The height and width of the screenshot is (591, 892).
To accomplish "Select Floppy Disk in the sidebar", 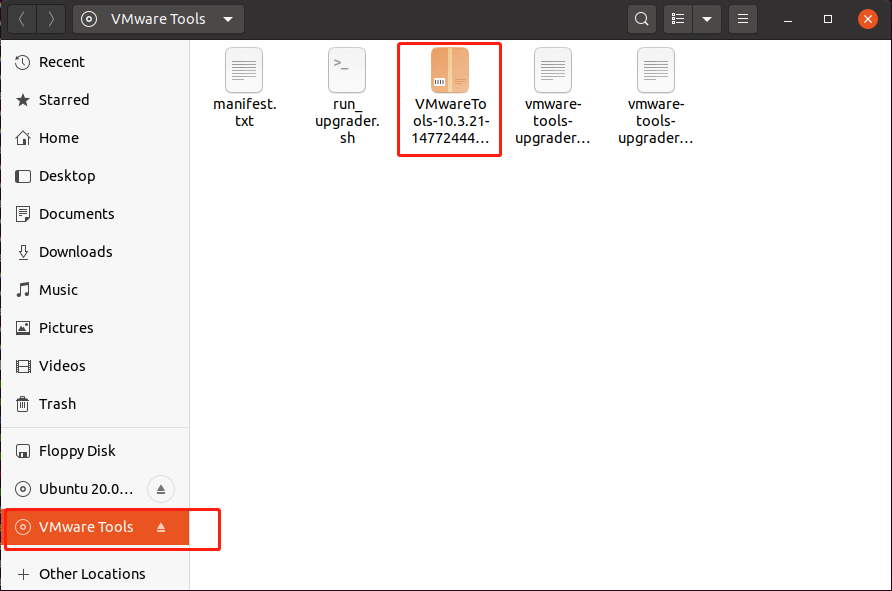I will [96, 451].
